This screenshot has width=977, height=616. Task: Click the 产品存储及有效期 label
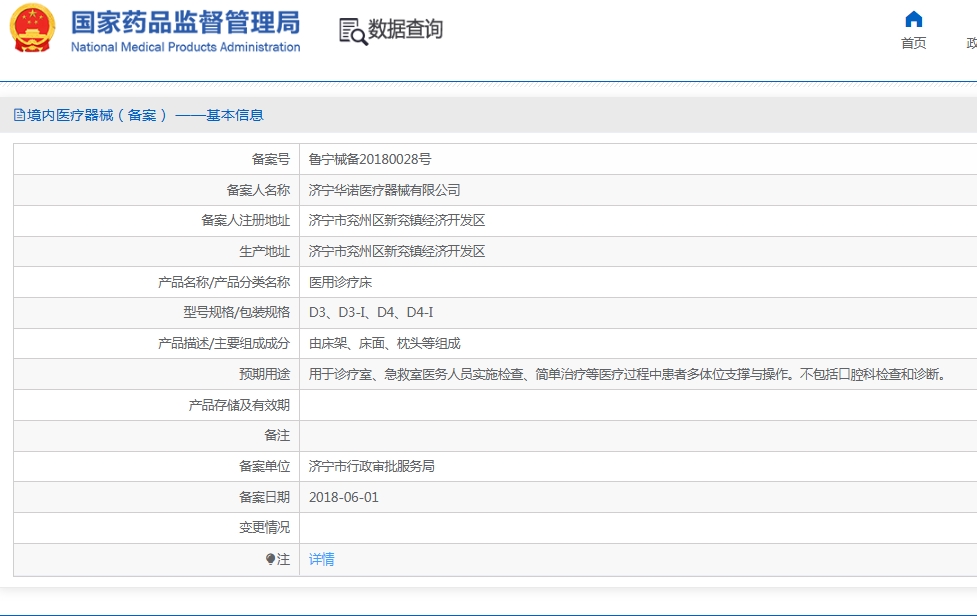click(239, 405)
